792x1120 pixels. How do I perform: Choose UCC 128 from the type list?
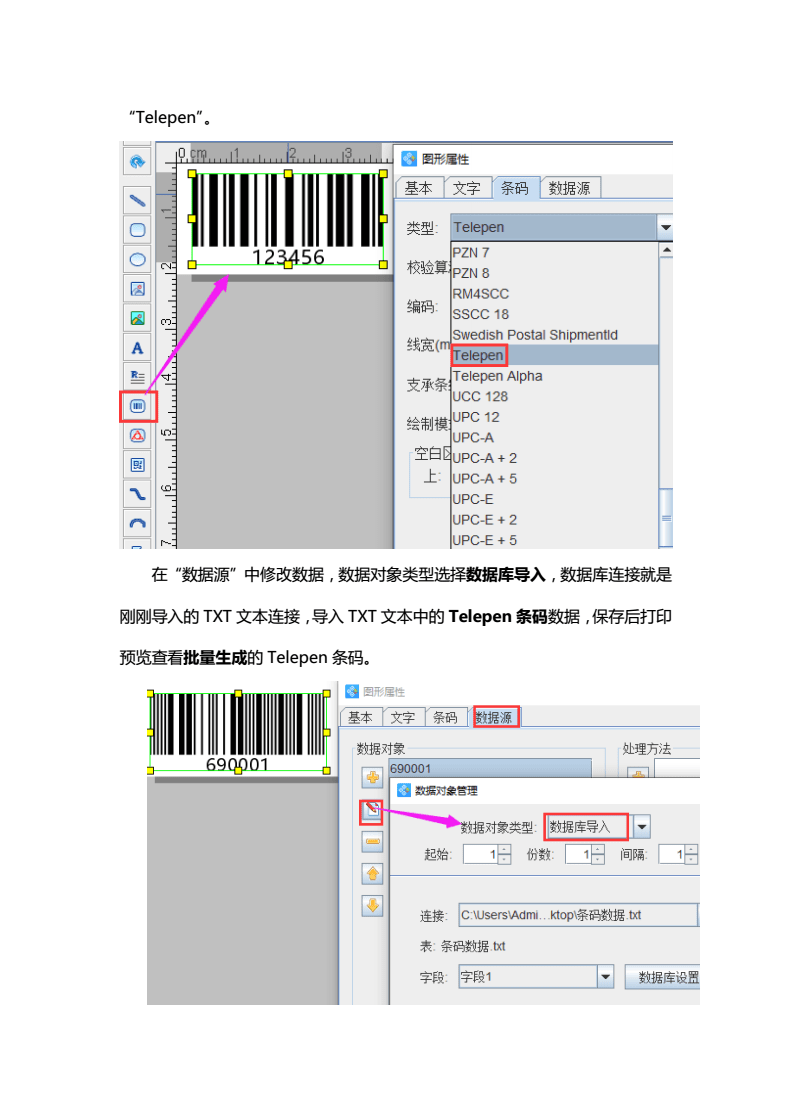coord(554,396)
